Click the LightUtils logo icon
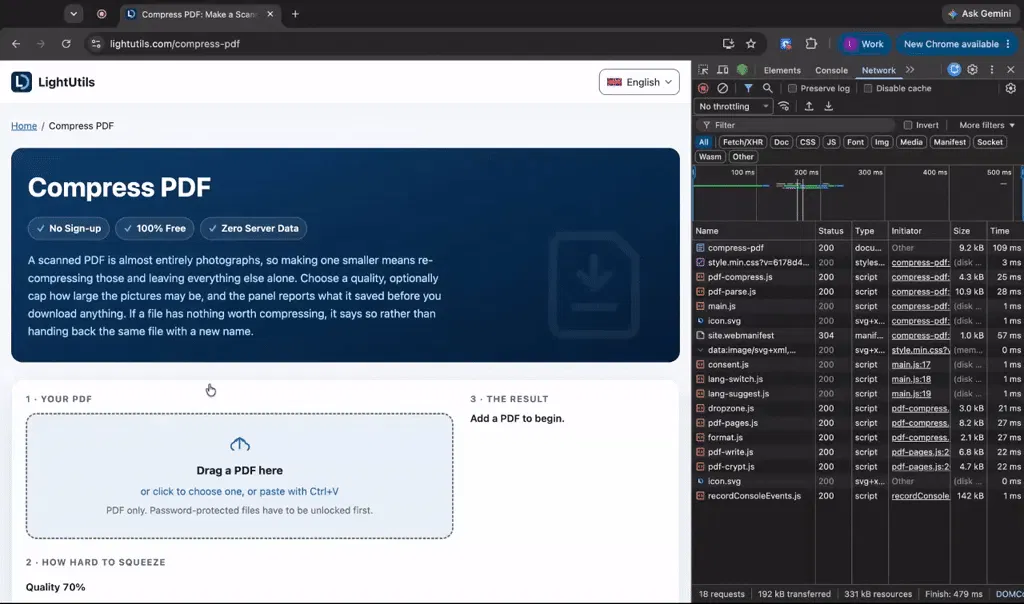 21,82
